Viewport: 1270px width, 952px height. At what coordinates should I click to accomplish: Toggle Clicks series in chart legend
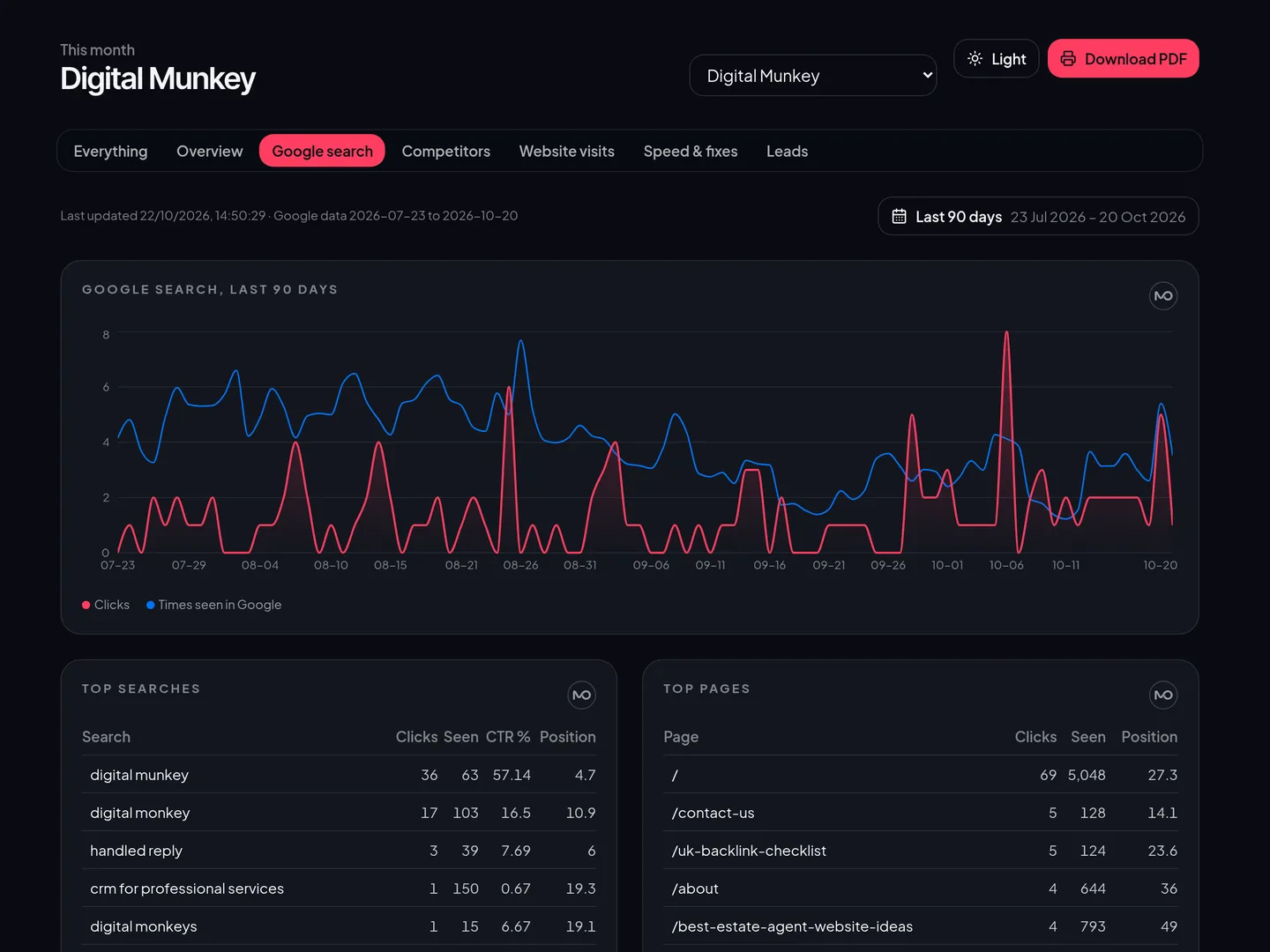click(x=106, y=605)
